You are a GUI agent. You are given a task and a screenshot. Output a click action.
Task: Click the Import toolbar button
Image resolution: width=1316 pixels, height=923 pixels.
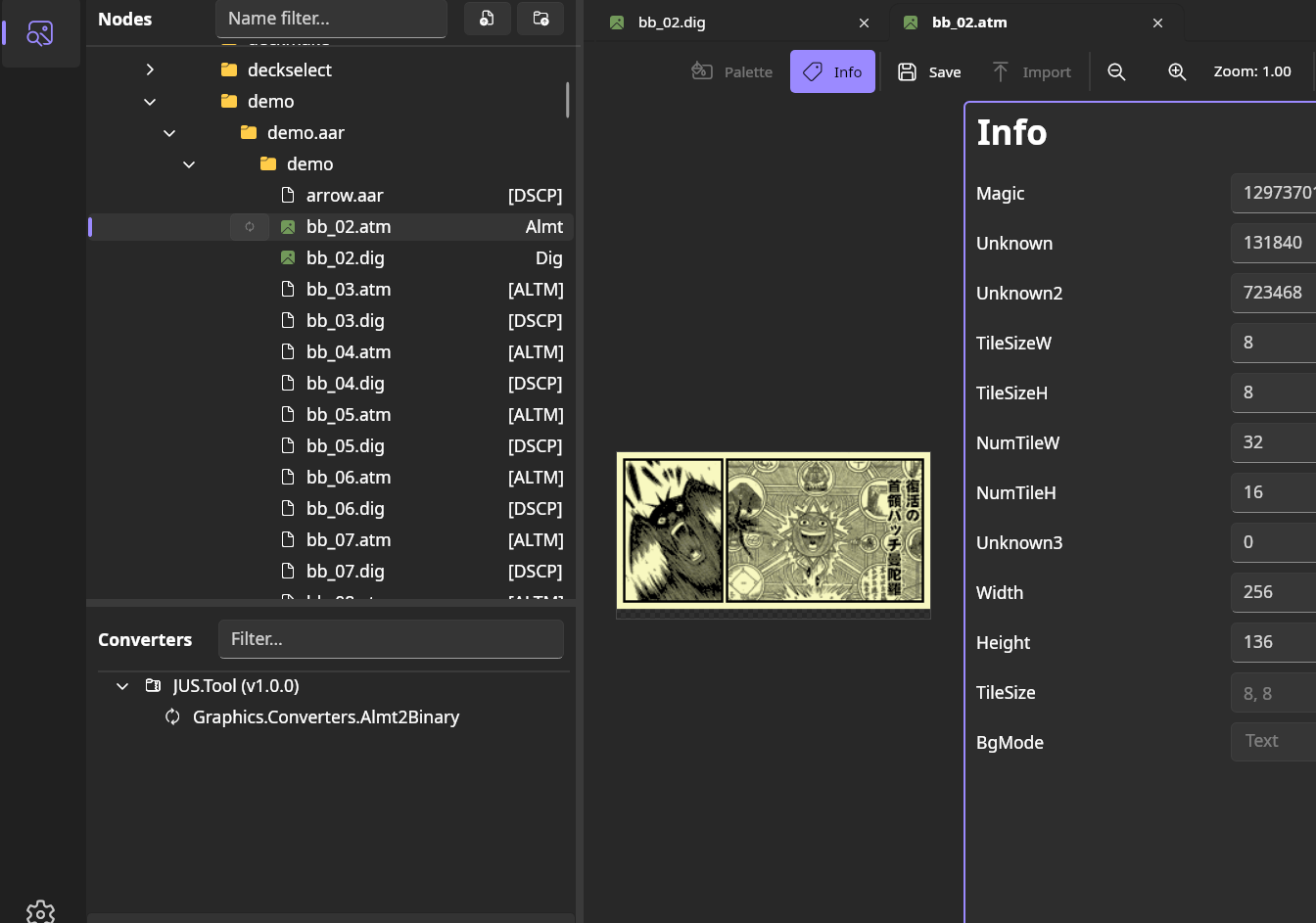coord(1032,72)
